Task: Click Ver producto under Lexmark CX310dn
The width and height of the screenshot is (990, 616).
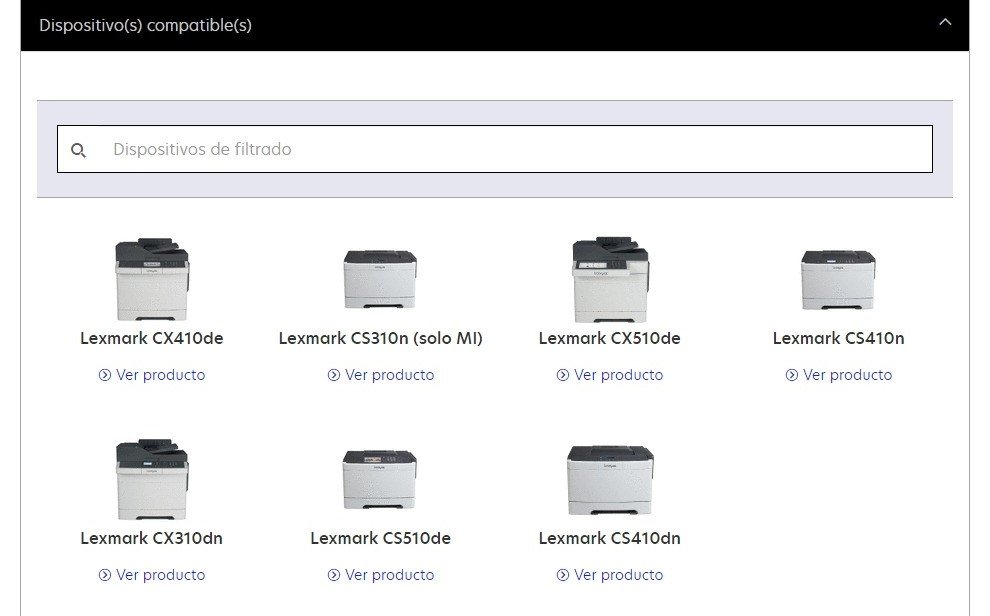Action: pos(152,575)
